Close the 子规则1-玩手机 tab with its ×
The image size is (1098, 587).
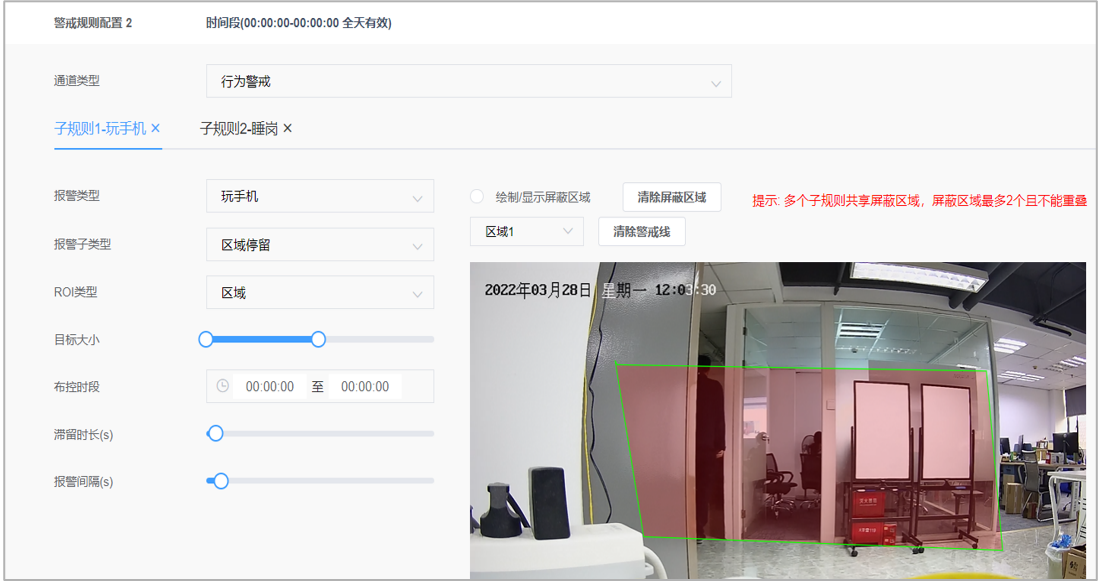coord(155,129)
